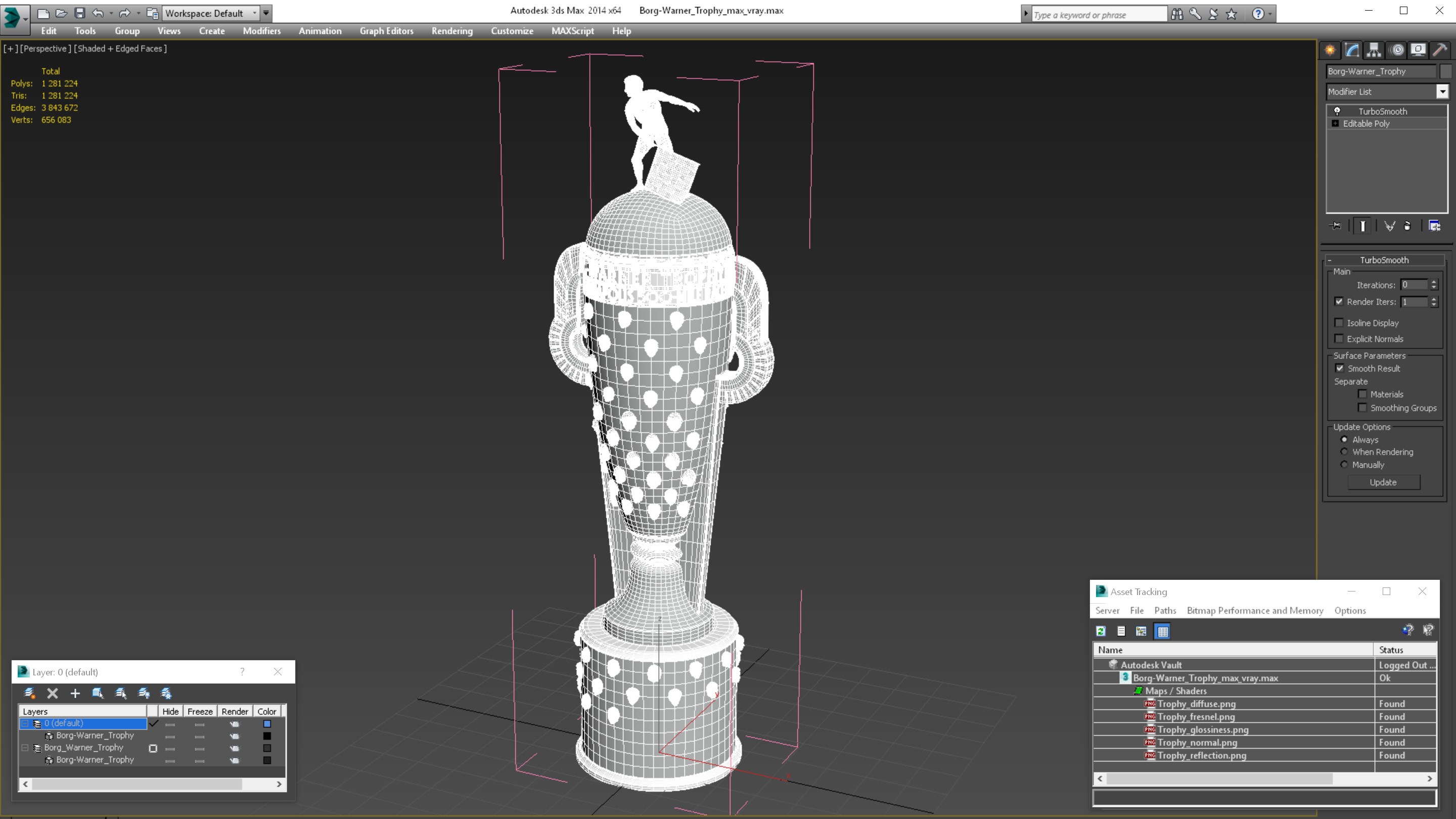1456x819 pixels.
Task: Click the Save File icon
Action: 79,13
